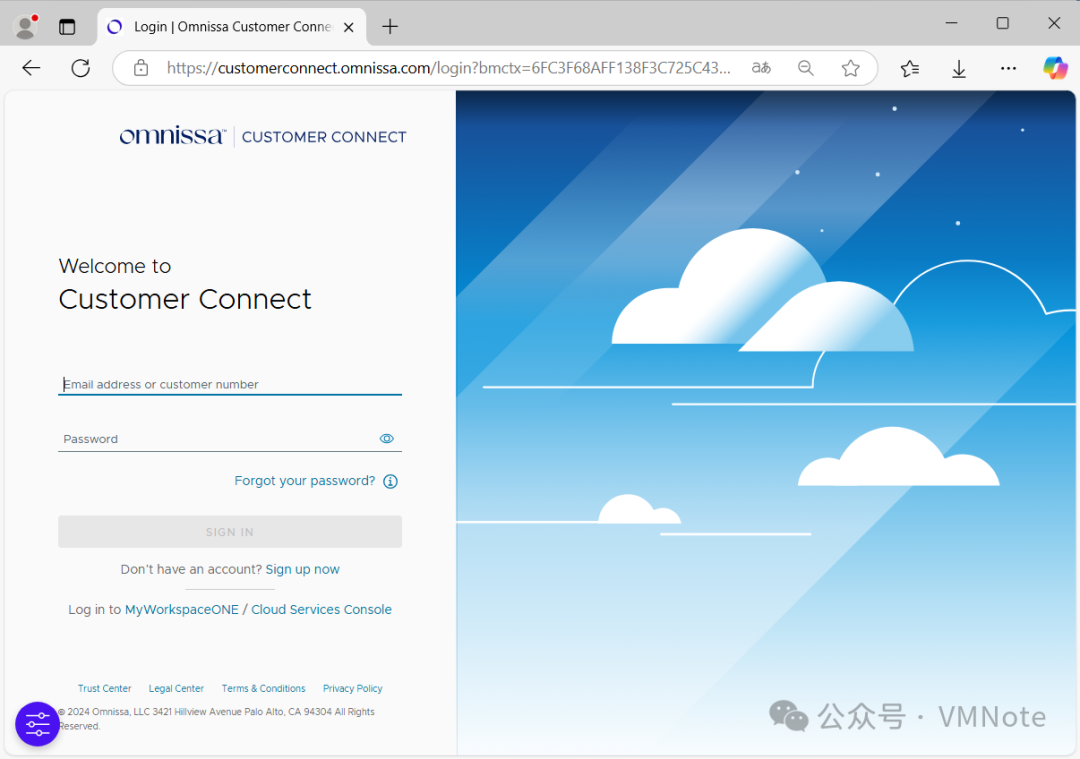Open MyWorkspaceONE login link

182,610
